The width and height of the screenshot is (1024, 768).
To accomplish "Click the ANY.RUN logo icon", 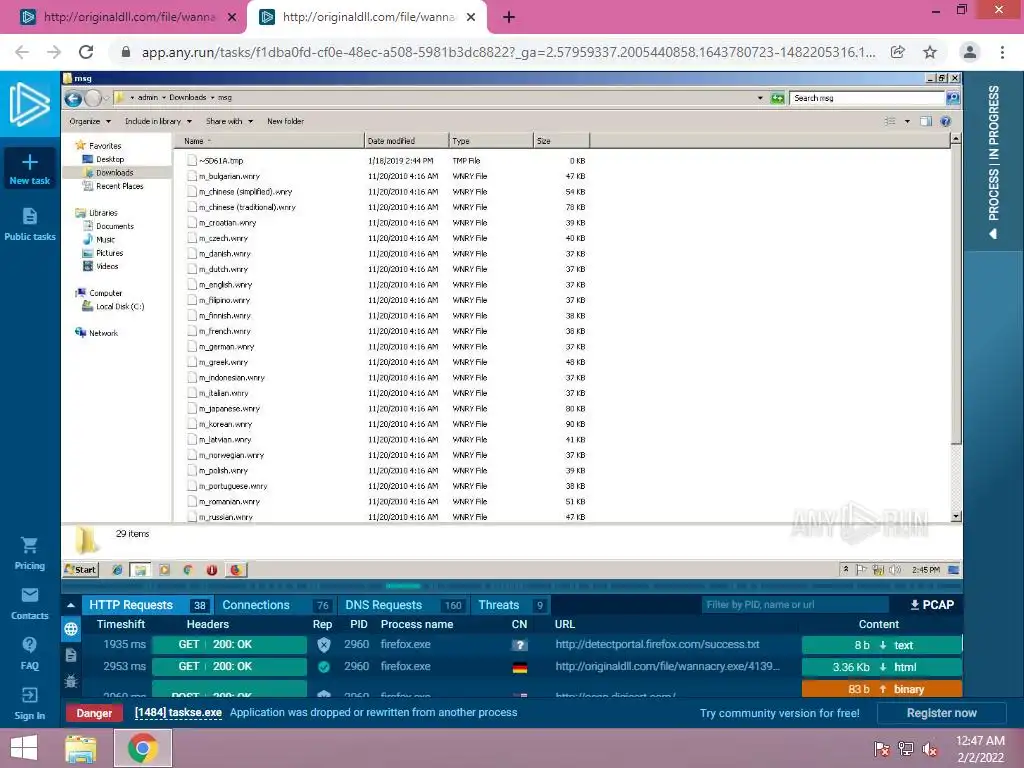I will [x=29, y=104].
